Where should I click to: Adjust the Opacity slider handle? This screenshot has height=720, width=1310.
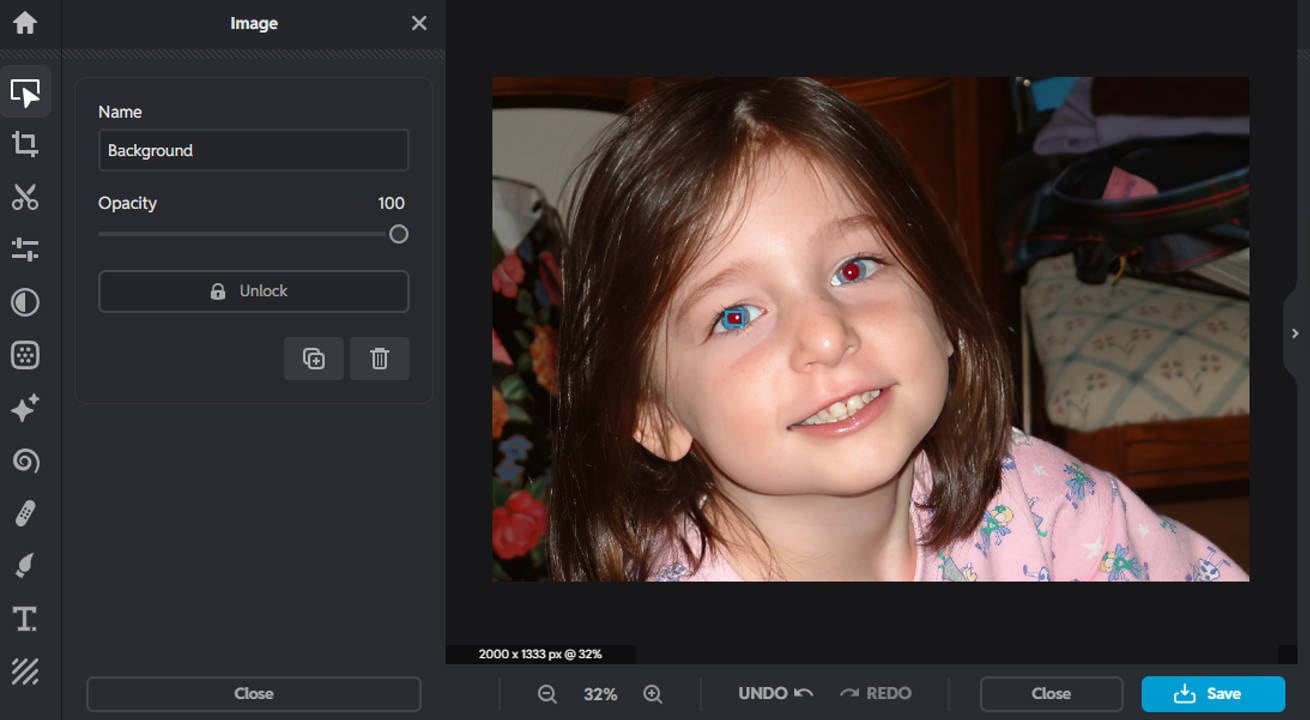pyautogui.click(x=398, y=234)
